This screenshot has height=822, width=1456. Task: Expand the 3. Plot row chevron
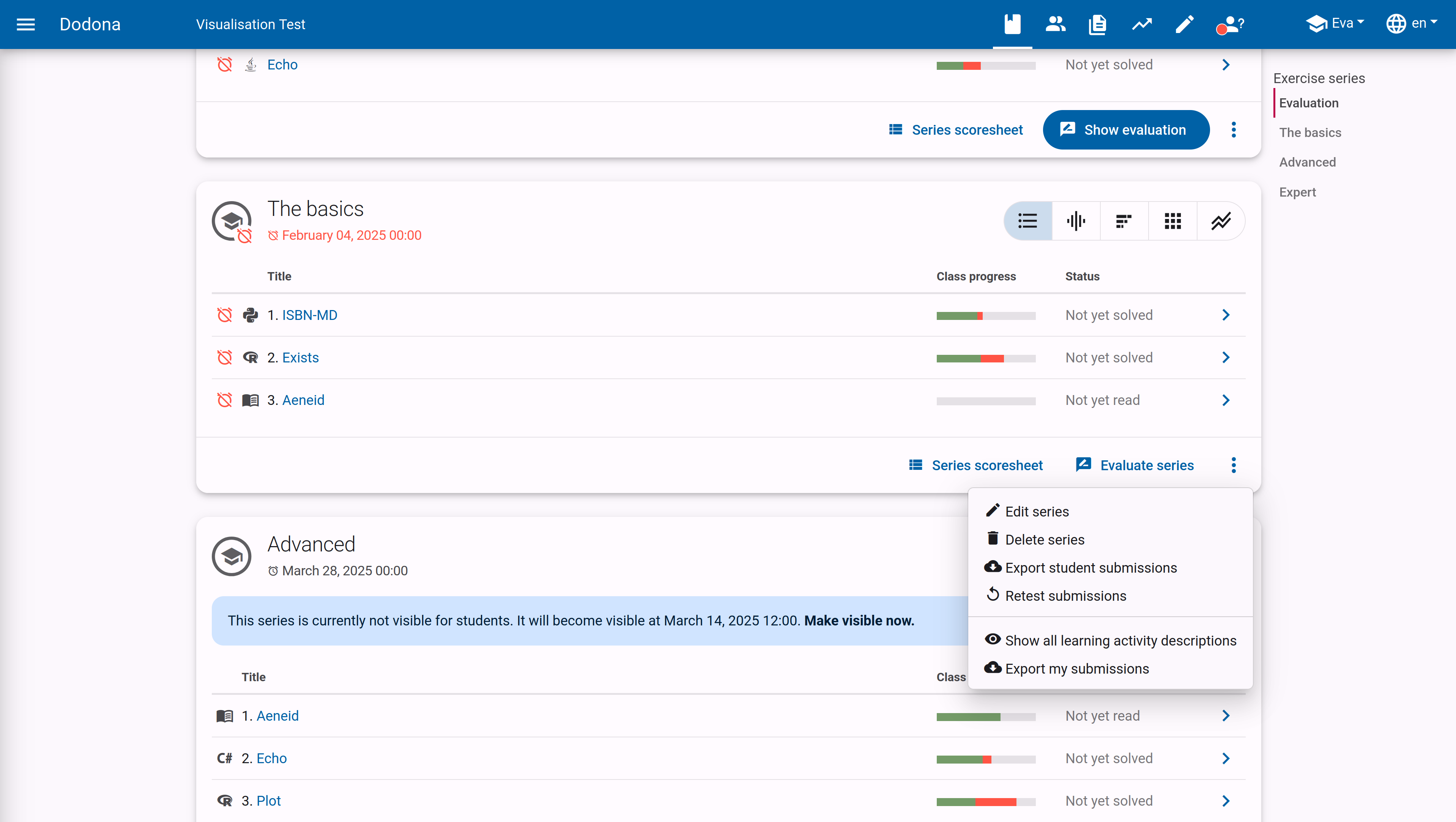pos(1225,800)
